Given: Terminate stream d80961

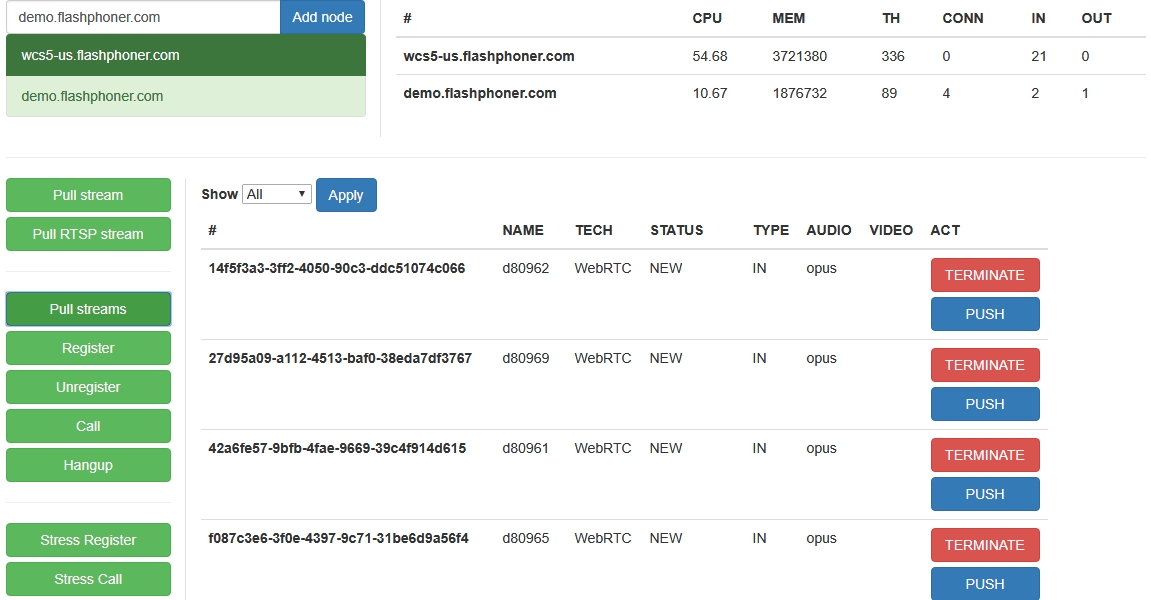Looking at the screenshot, I should [x=984, y=455].
